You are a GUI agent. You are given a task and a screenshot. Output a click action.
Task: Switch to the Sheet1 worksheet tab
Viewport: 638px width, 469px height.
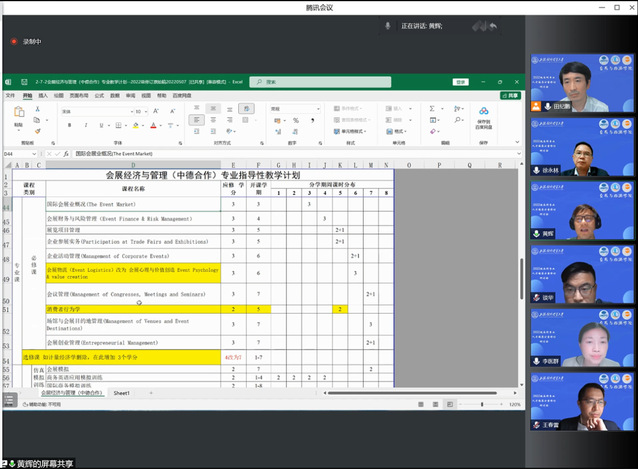(121, 393)
